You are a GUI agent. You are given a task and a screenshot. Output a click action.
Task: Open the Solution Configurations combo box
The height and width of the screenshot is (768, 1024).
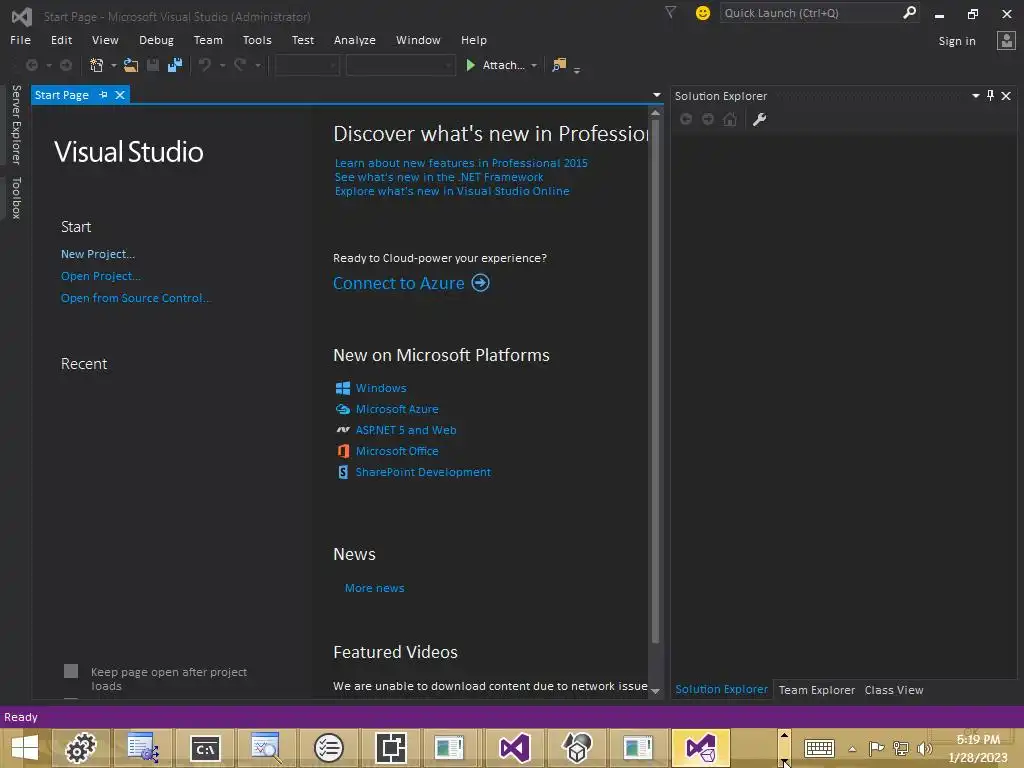click(306, 65)
